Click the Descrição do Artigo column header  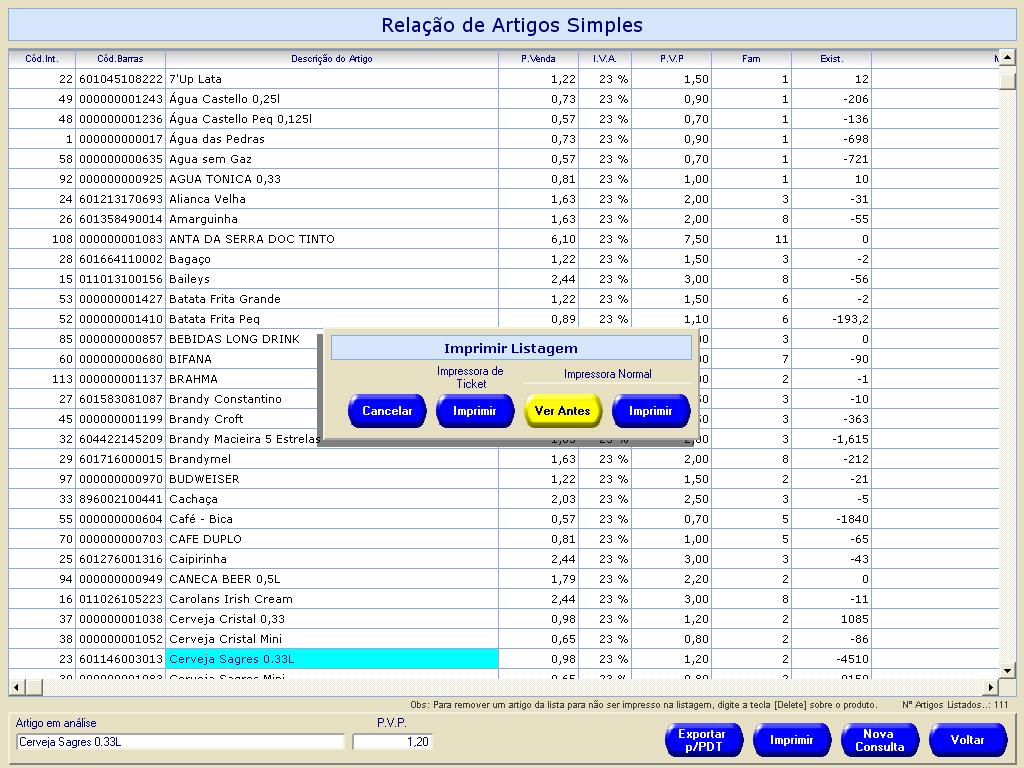[x=331, y=59]
